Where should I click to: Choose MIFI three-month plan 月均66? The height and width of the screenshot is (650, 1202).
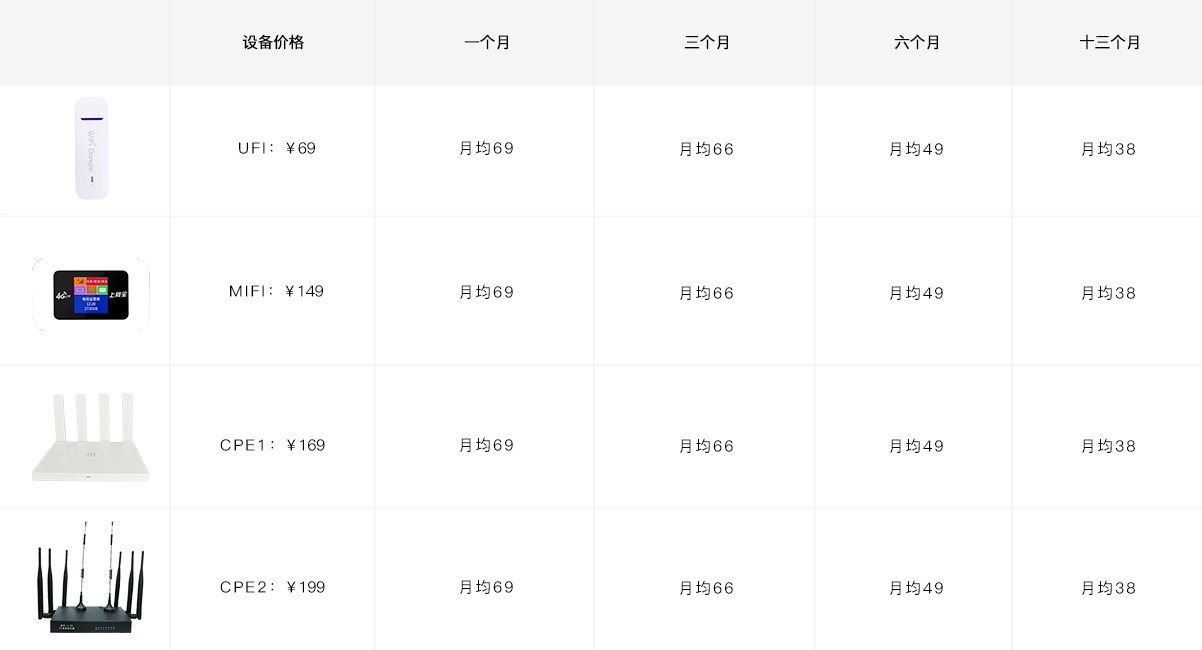[707, 293]
